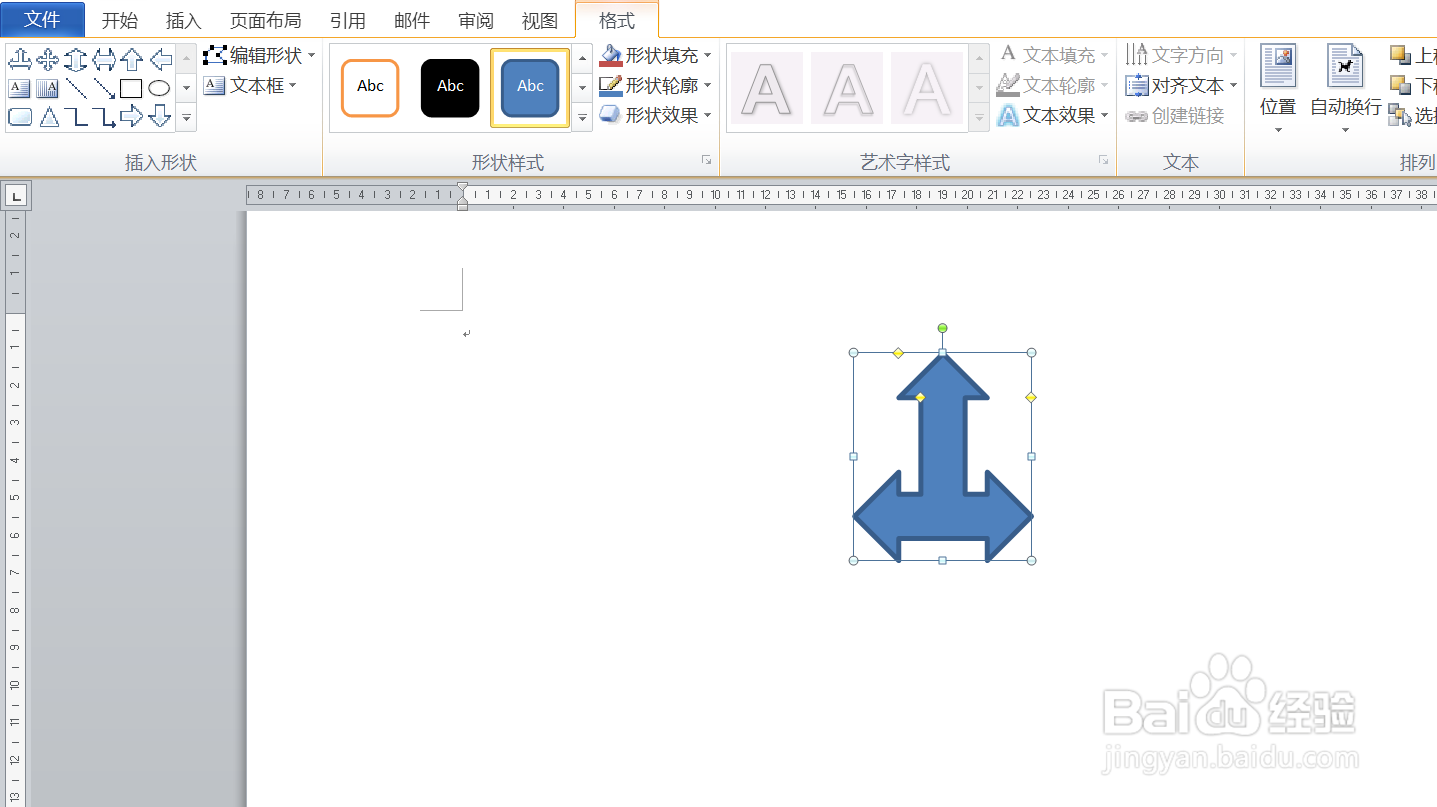Select the oval shape

[x=160, y=88]
